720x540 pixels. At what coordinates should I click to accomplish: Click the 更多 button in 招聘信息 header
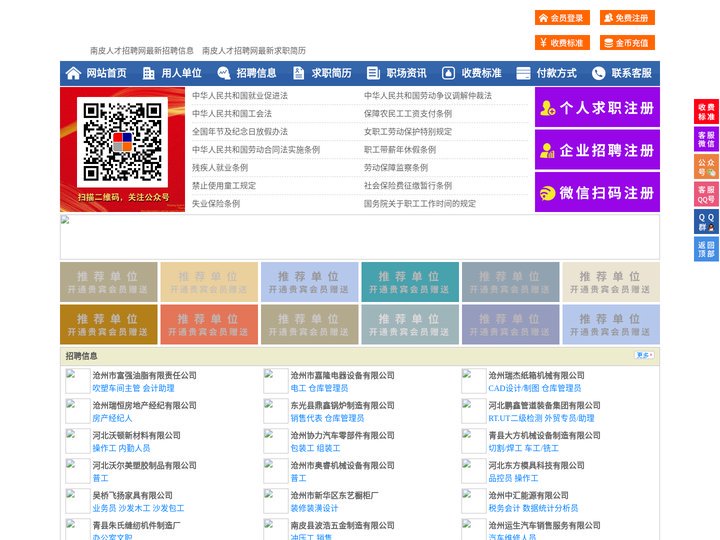pyautogui.click(x=644, y=355)
